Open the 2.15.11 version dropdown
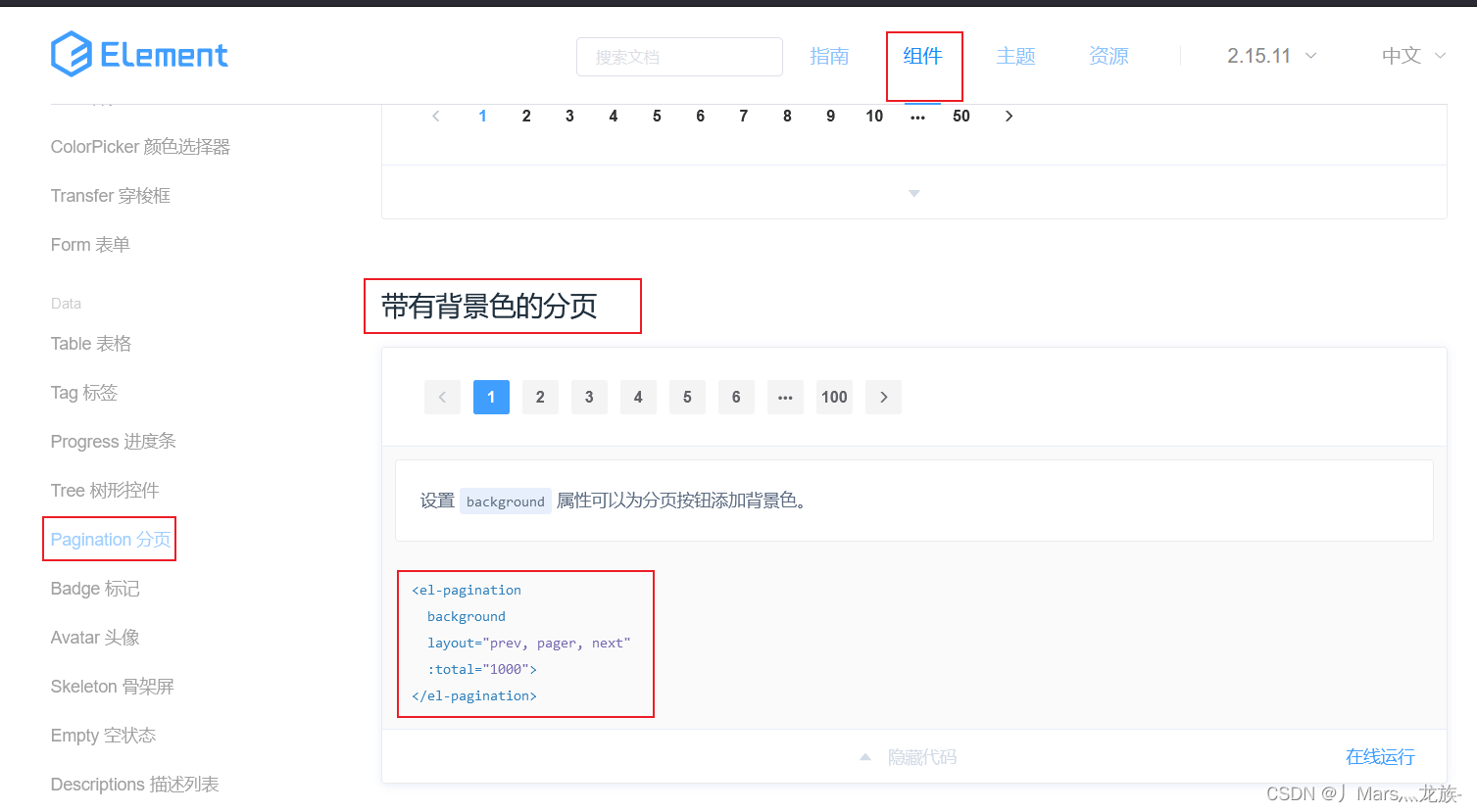This screenshot has height=812, width=1477. point(1271,56)
